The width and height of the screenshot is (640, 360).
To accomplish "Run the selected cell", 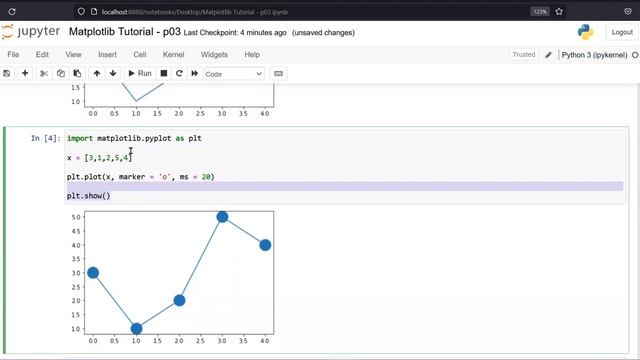I will pyautogui.click(x=140, y=73).
